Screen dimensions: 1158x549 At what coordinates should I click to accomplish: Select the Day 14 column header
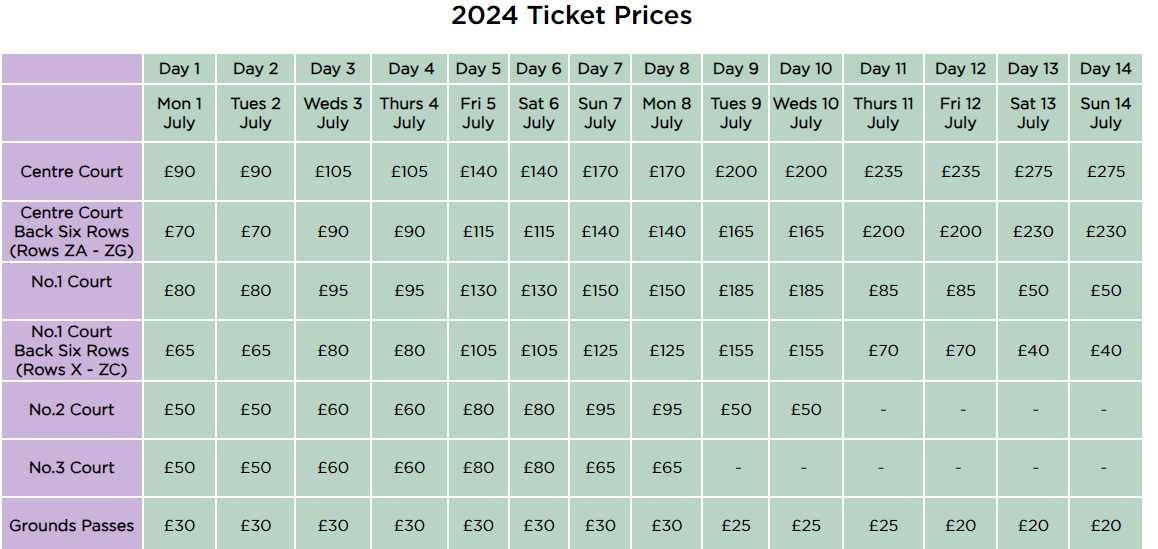[1106, 69]
